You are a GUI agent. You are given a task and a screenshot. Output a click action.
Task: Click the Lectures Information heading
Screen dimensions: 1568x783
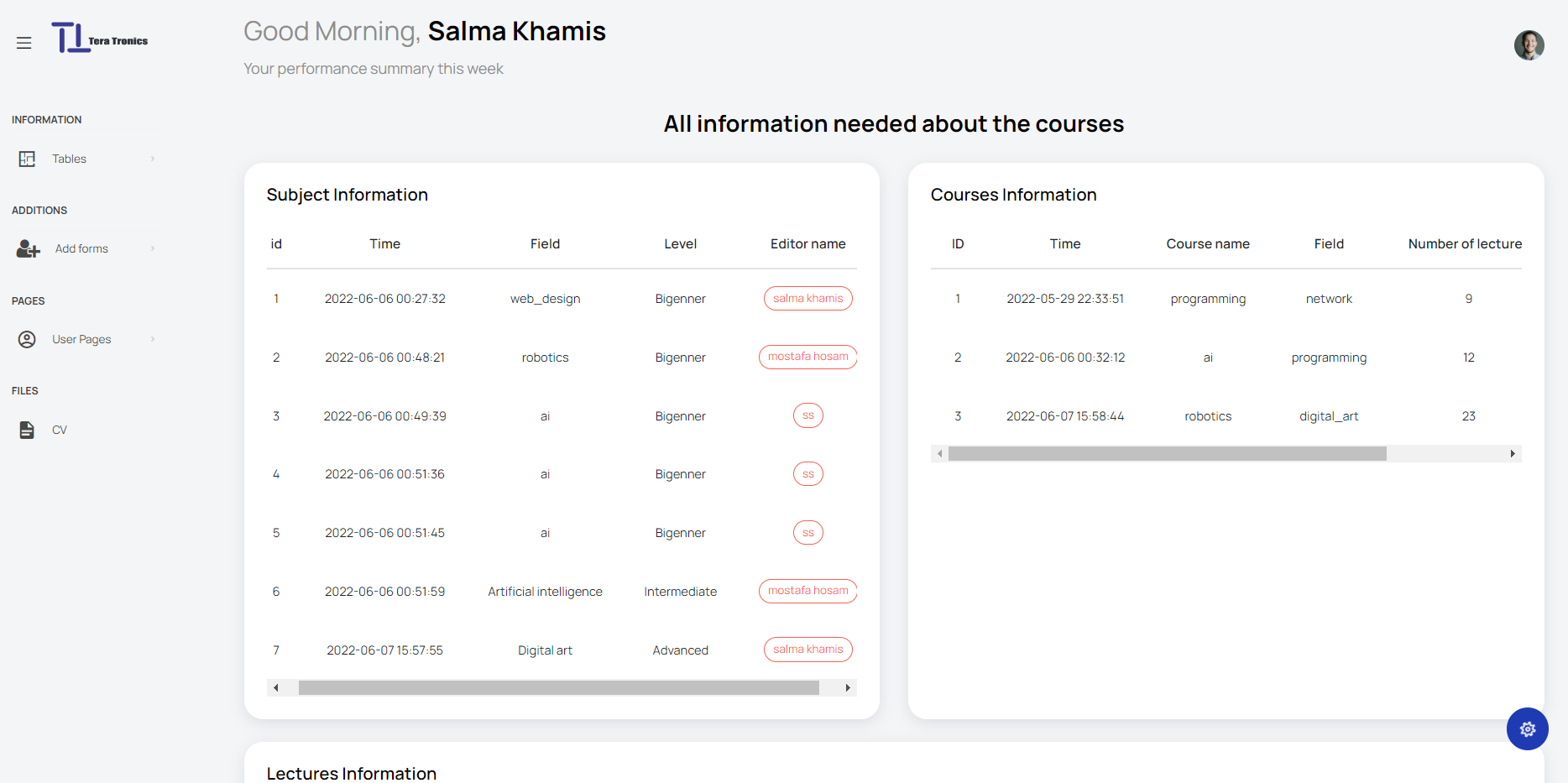tap(351, 774)
